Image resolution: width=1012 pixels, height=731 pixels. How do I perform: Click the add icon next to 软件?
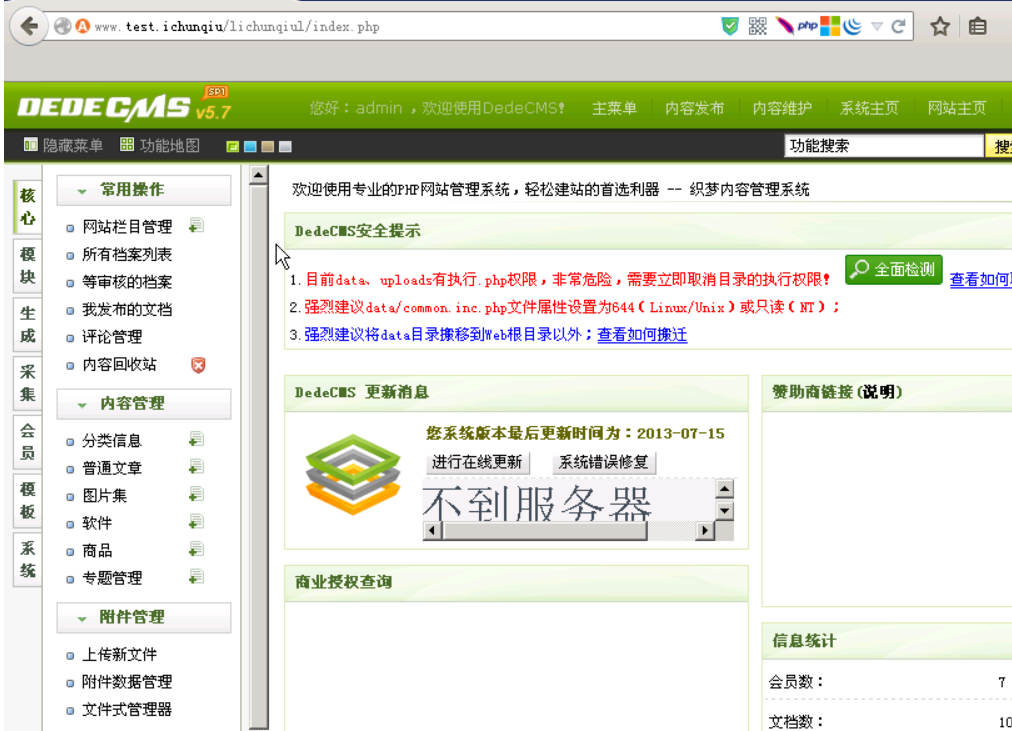coord(197,522)
